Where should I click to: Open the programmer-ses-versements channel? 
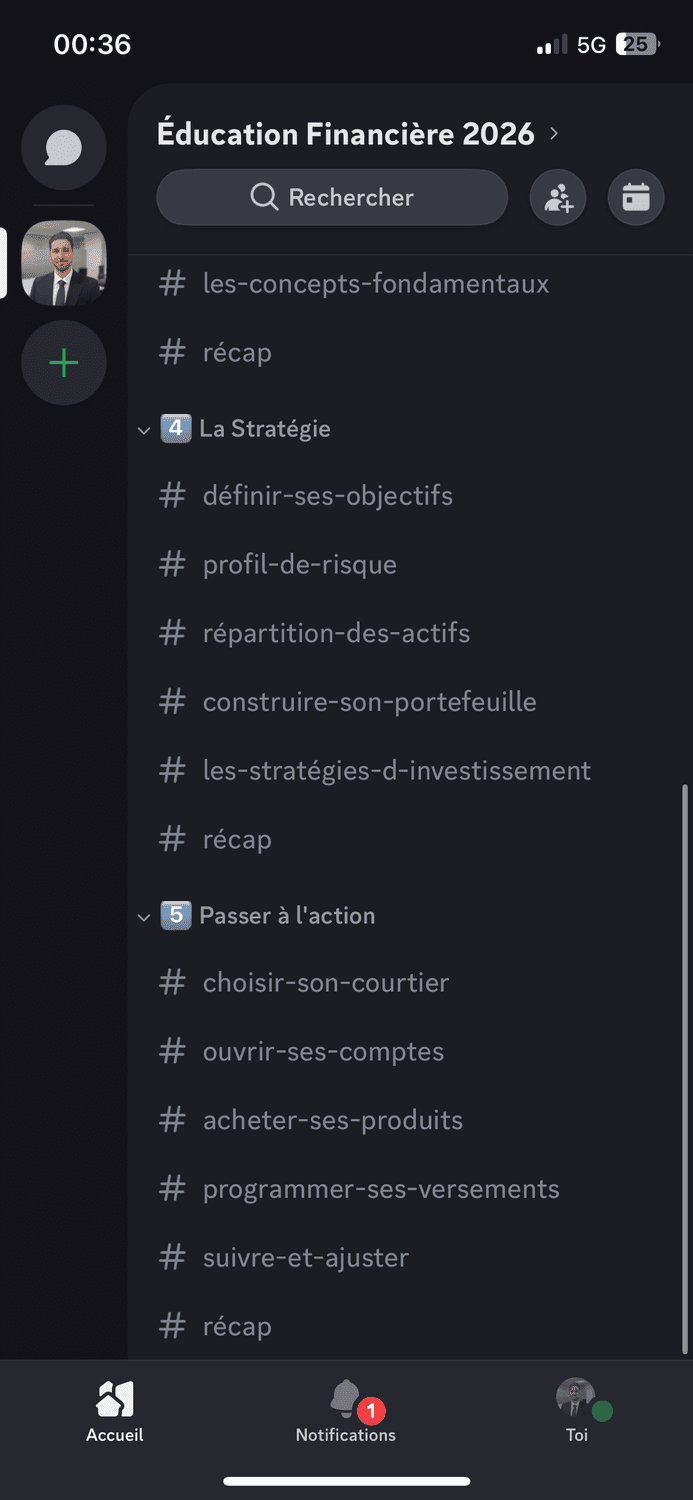380,1190
